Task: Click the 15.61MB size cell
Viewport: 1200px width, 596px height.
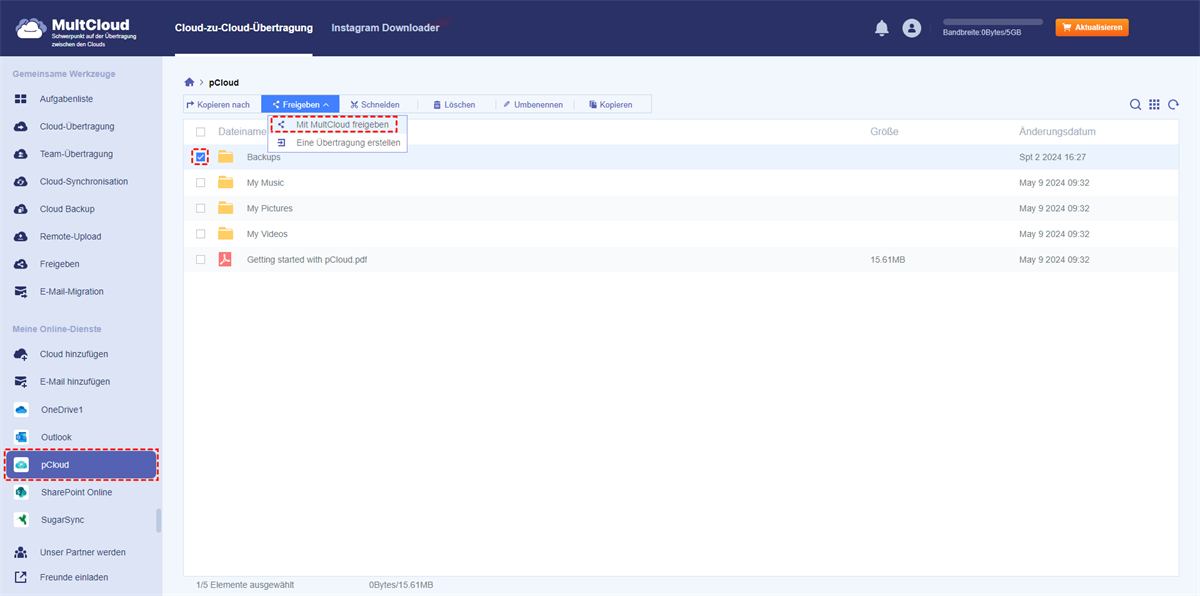Action: pos(888,259)
